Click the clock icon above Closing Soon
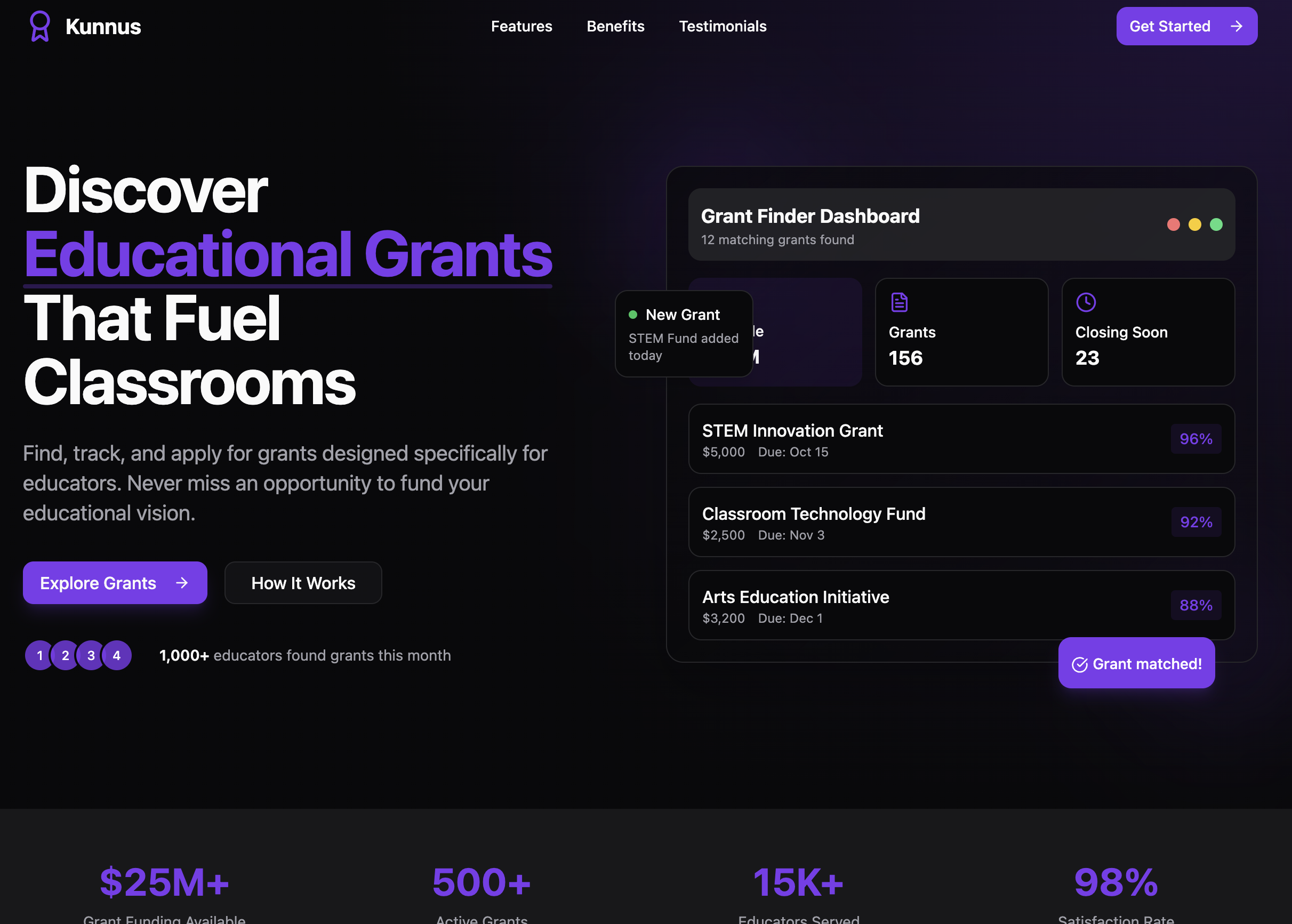Screen dimensions: 1292x924 click(1086, 302)
